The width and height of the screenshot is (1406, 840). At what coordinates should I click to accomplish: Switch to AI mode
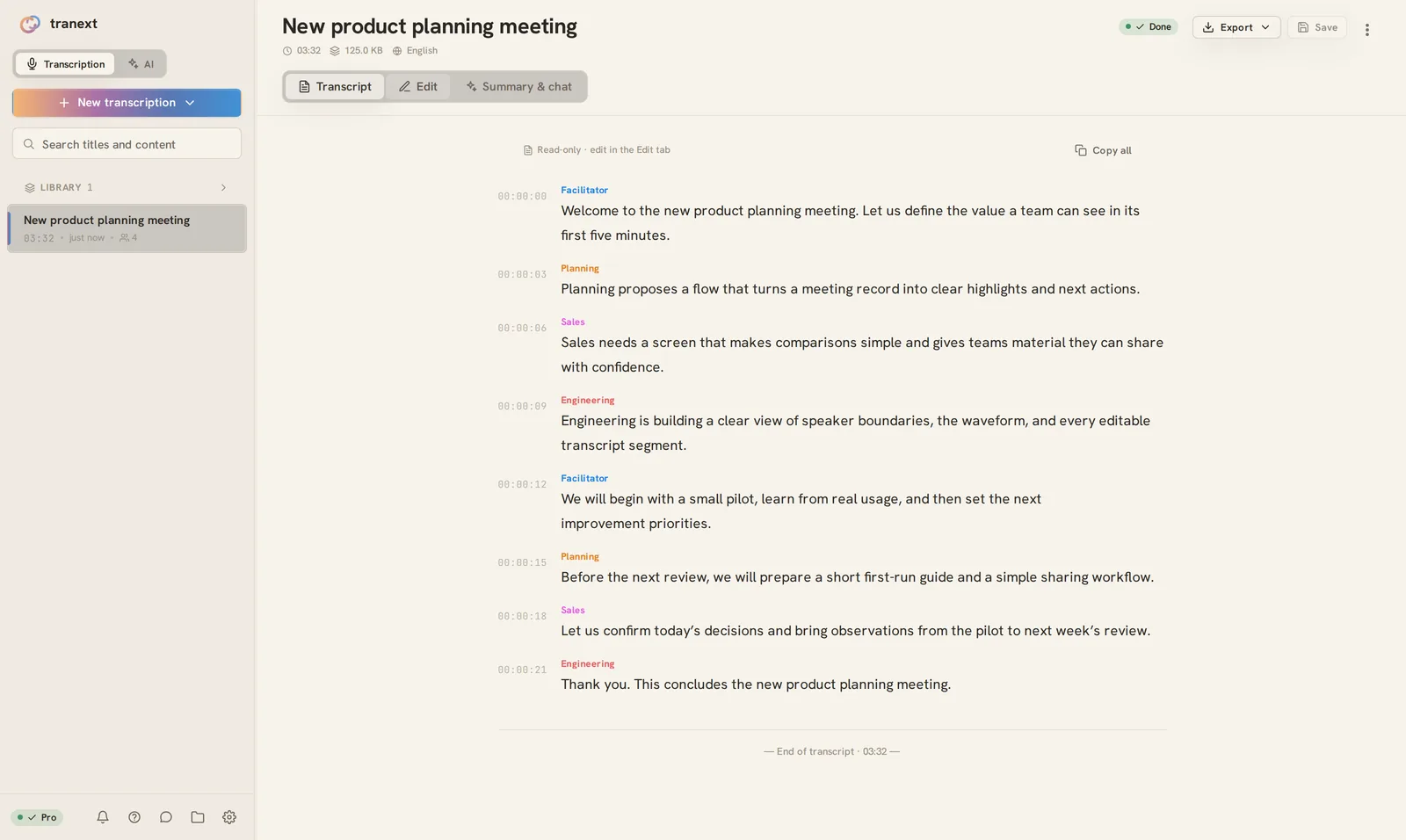tap(141, 63)
